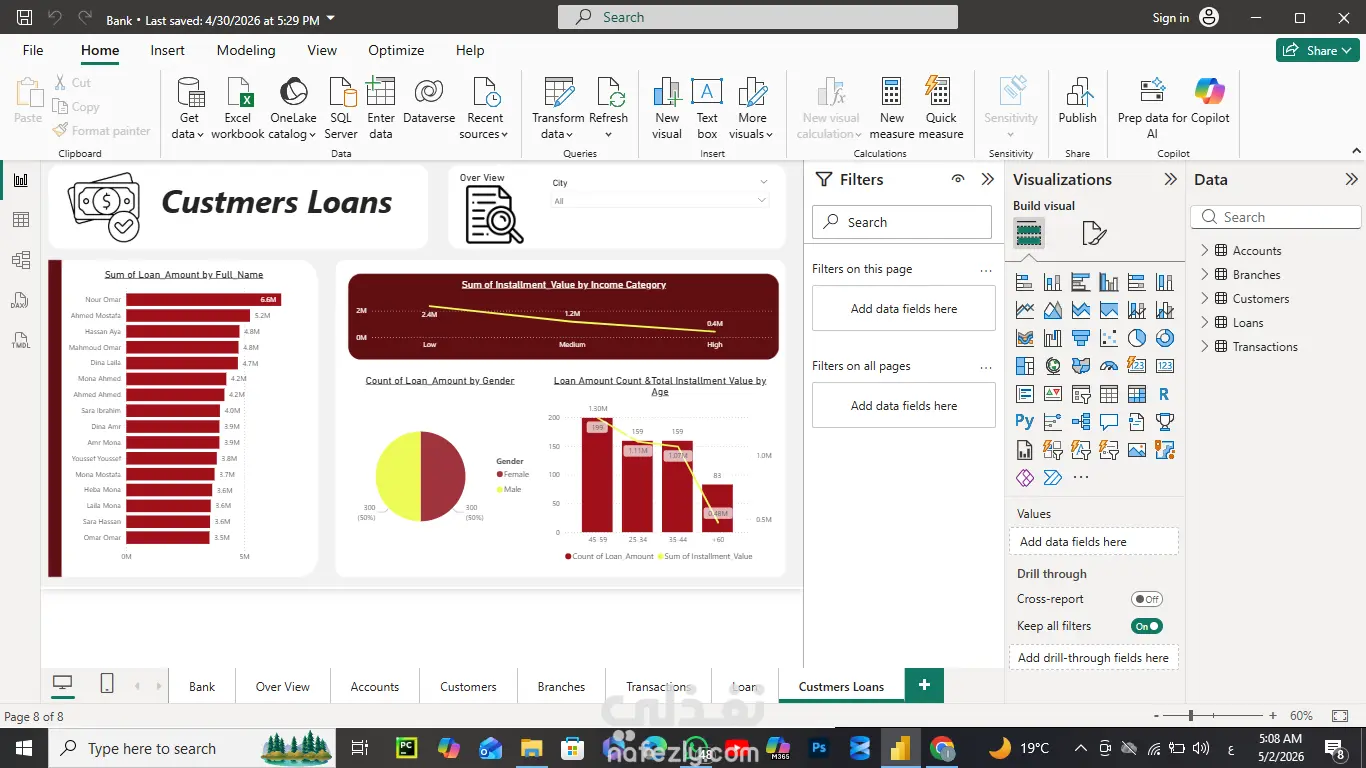Image resolution: width=1366 pixels, height=768 pixels.
Task: Select the Treemap visual type
Action: click(x=1025, y=366)
